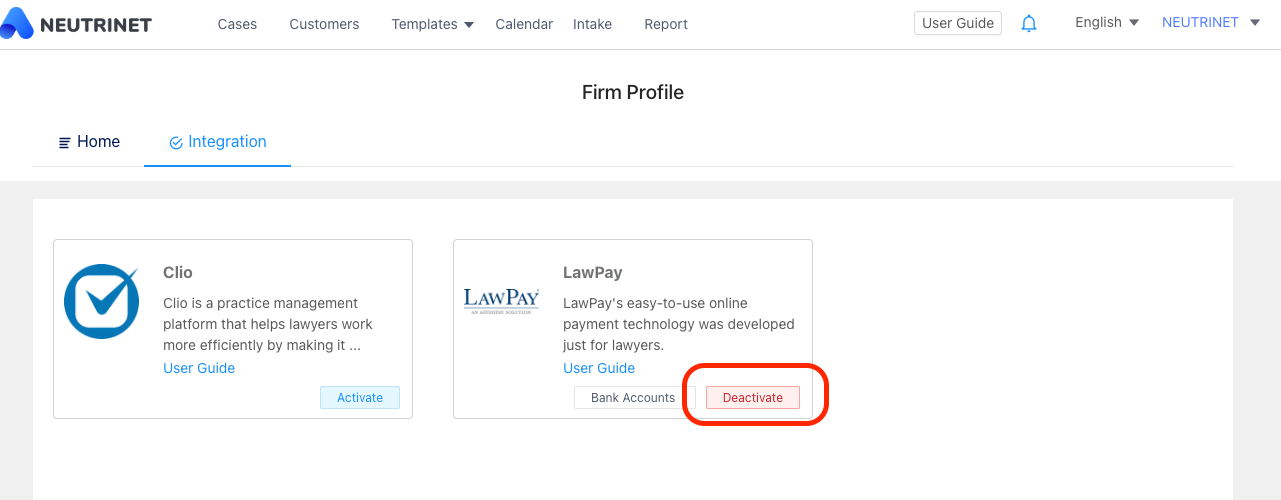Click the LawPay logo image

tap(502, 301)
